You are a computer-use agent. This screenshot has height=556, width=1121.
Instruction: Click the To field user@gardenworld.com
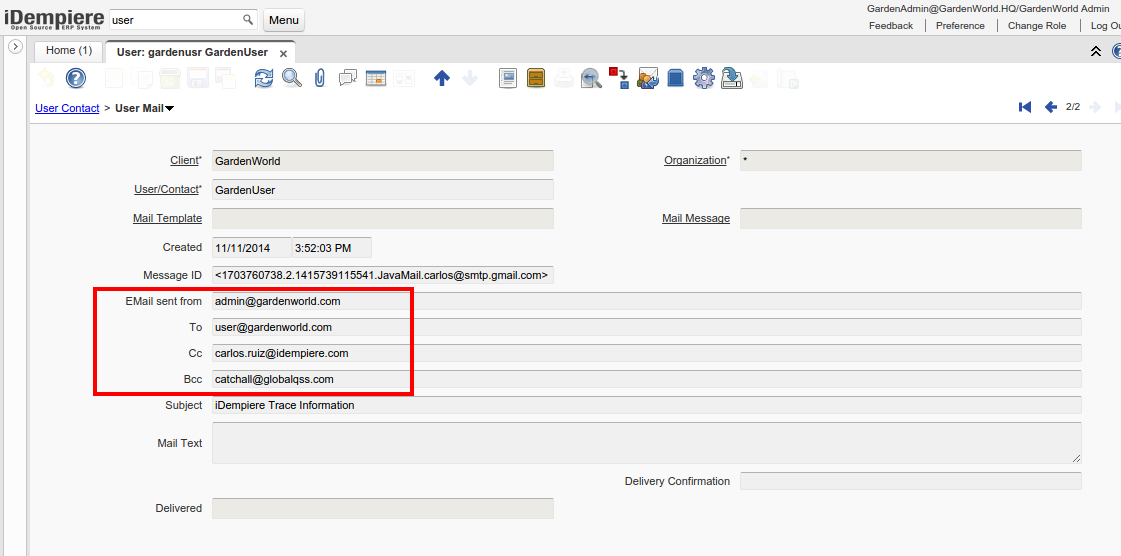point(646,327)
